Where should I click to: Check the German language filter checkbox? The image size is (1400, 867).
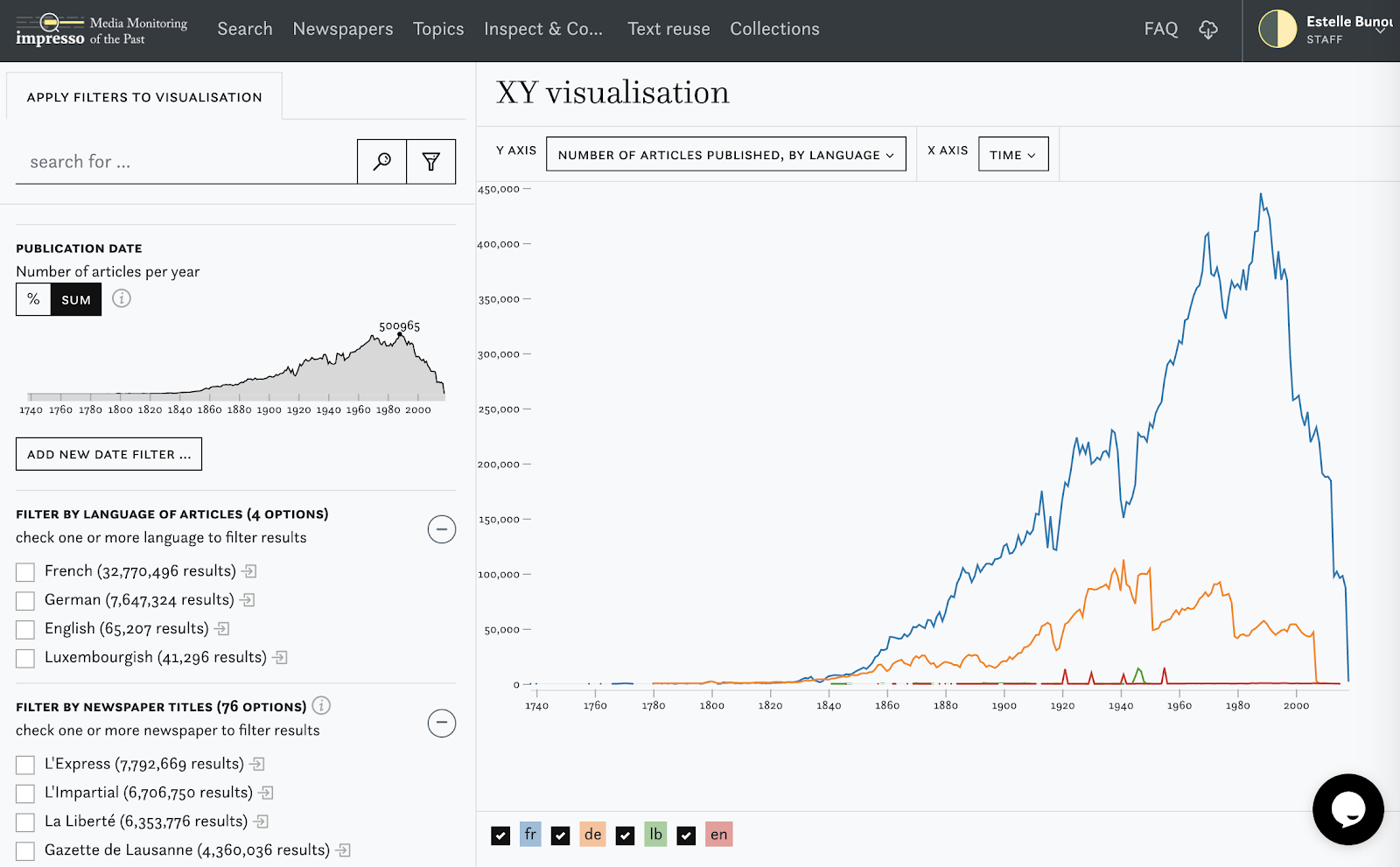(x=24, y=600)
